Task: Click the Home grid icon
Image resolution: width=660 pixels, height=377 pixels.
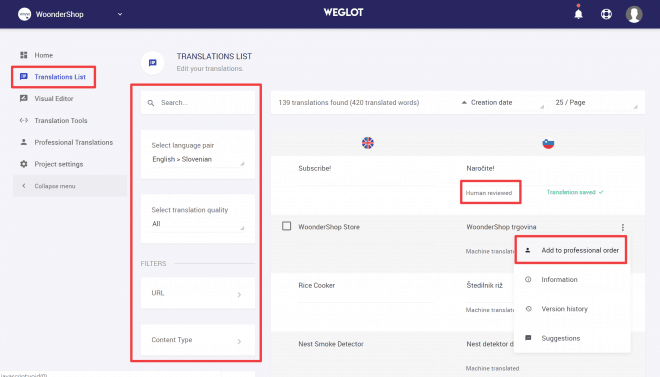Action: 24,55
